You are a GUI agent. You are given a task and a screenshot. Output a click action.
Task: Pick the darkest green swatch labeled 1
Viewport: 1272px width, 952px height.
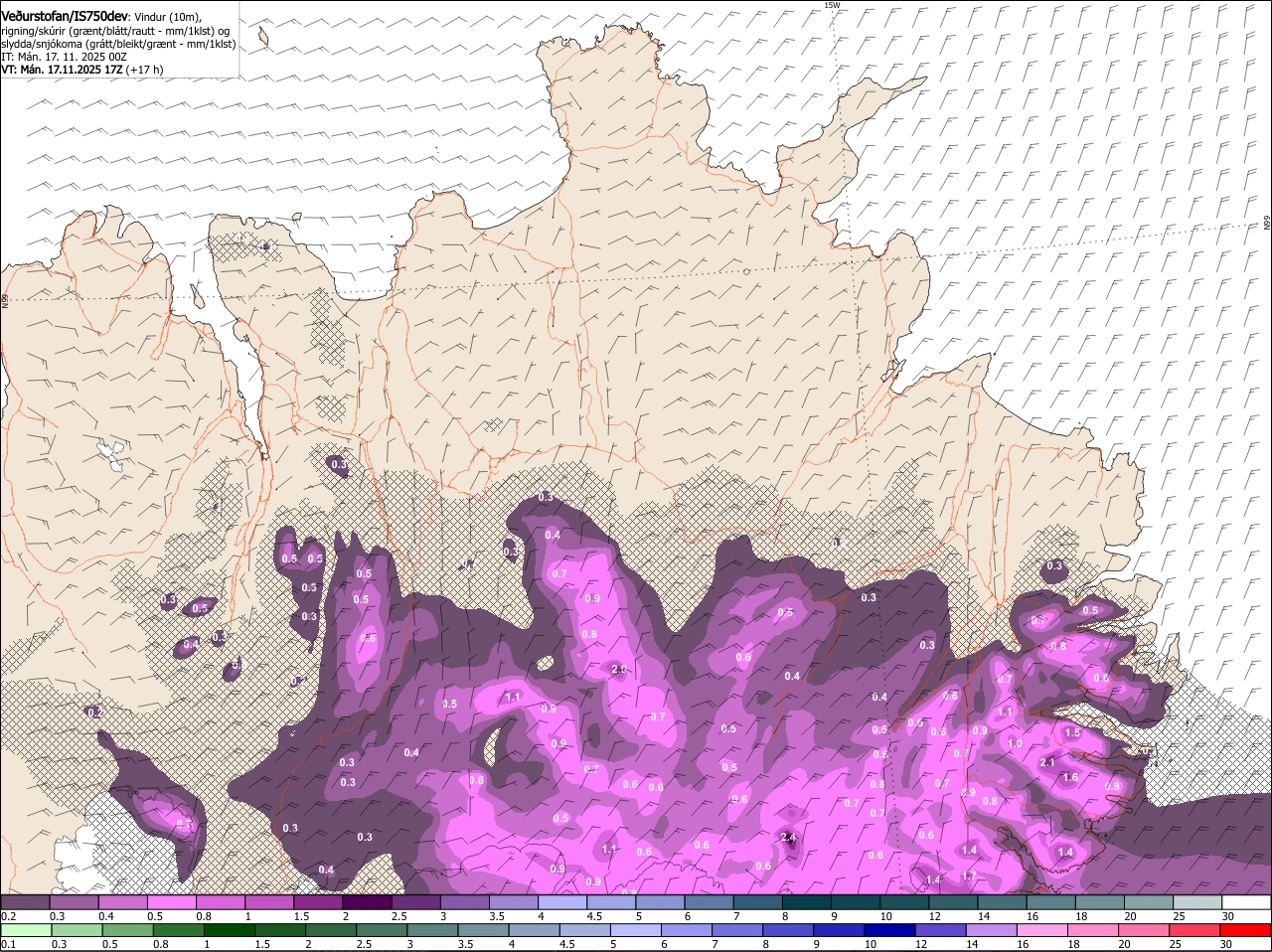click(x=229, y=930)
